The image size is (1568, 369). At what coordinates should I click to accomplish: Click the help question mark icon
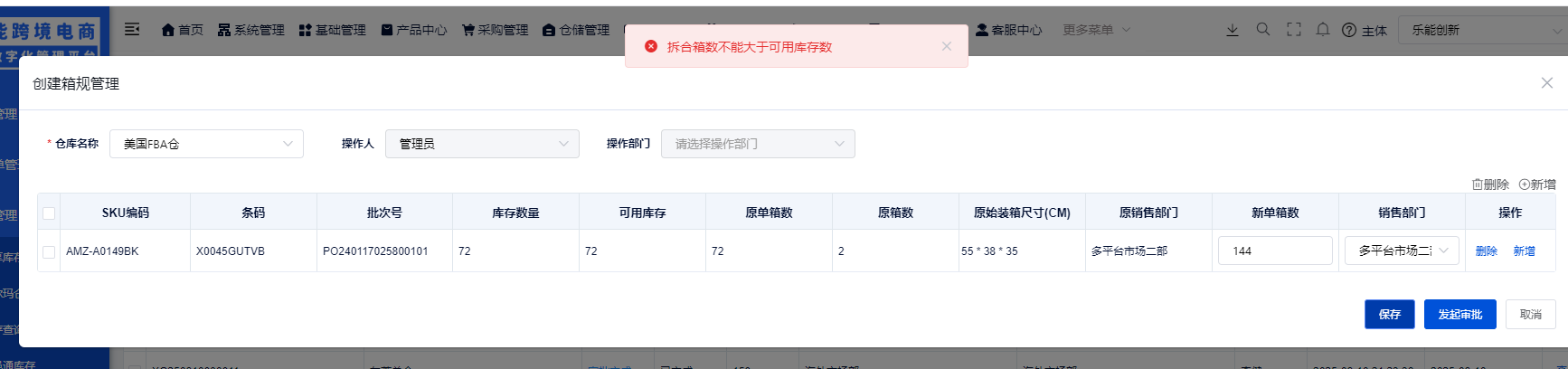point(1349,30)
